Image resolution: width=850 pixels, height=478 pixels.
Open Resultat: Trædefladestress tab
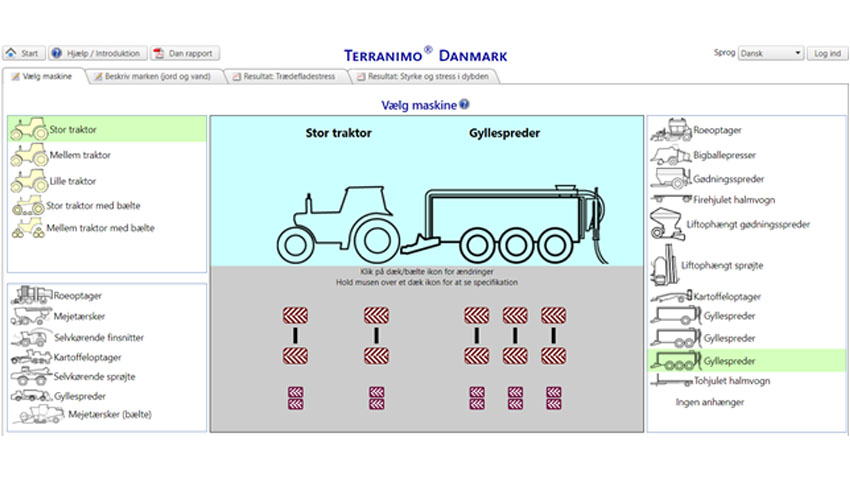(x=286, y=76)
